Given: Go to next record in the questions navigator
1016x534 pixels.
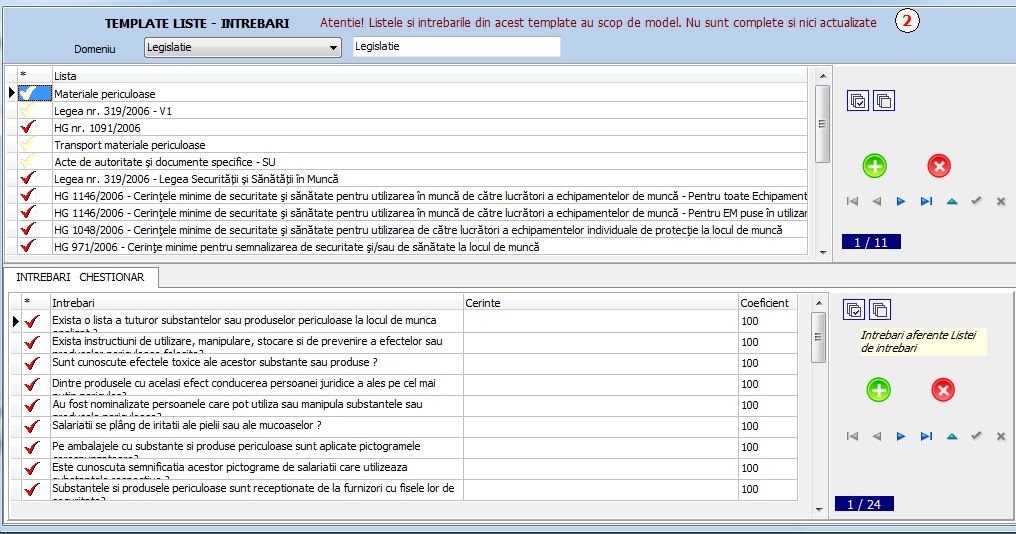Looking at the screenshot, I should tap(901, 436).
